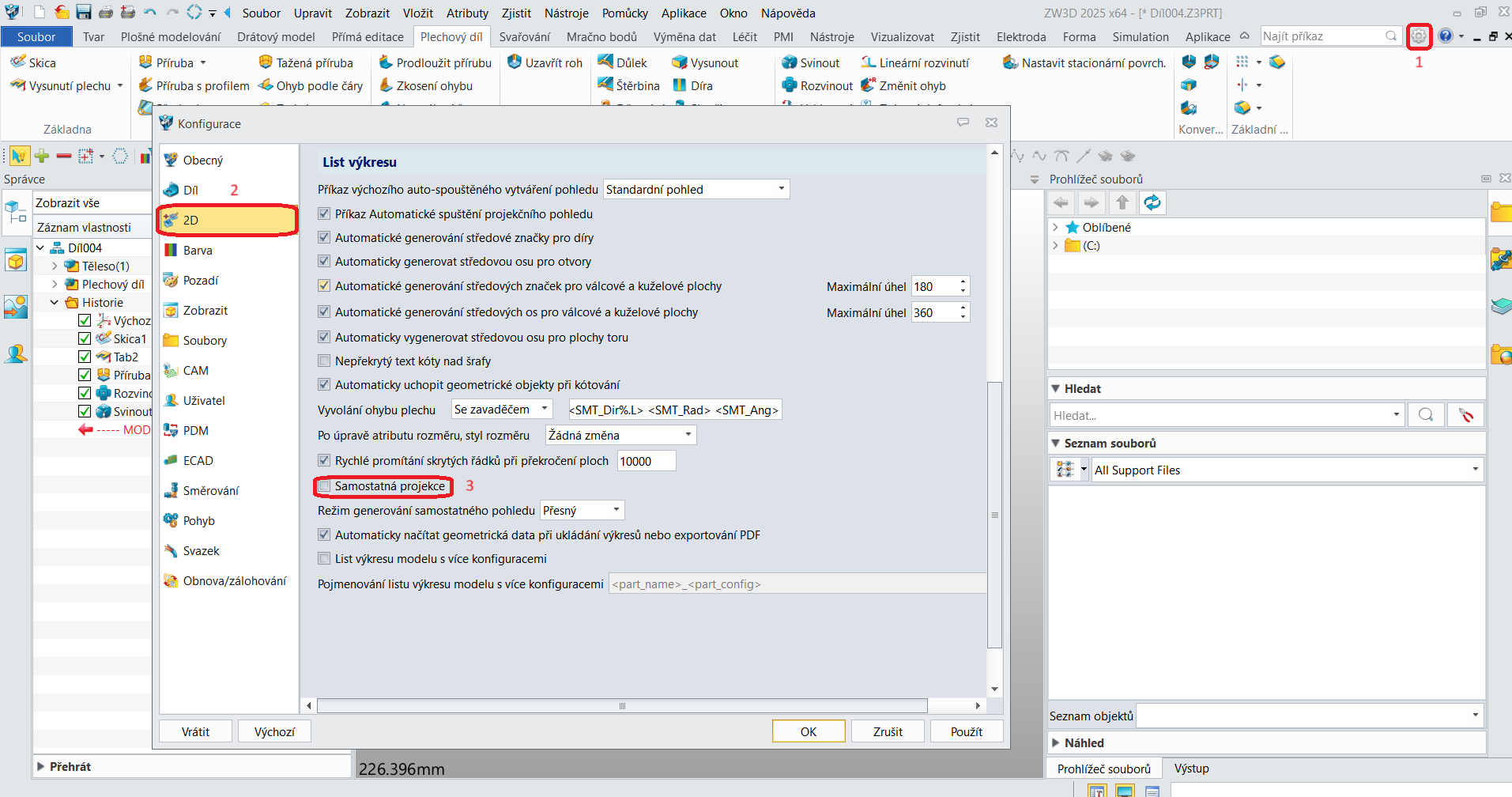Click the Výchozí button
The width and height of the screenshot is (1512, 797).
(x=274, y=731)
